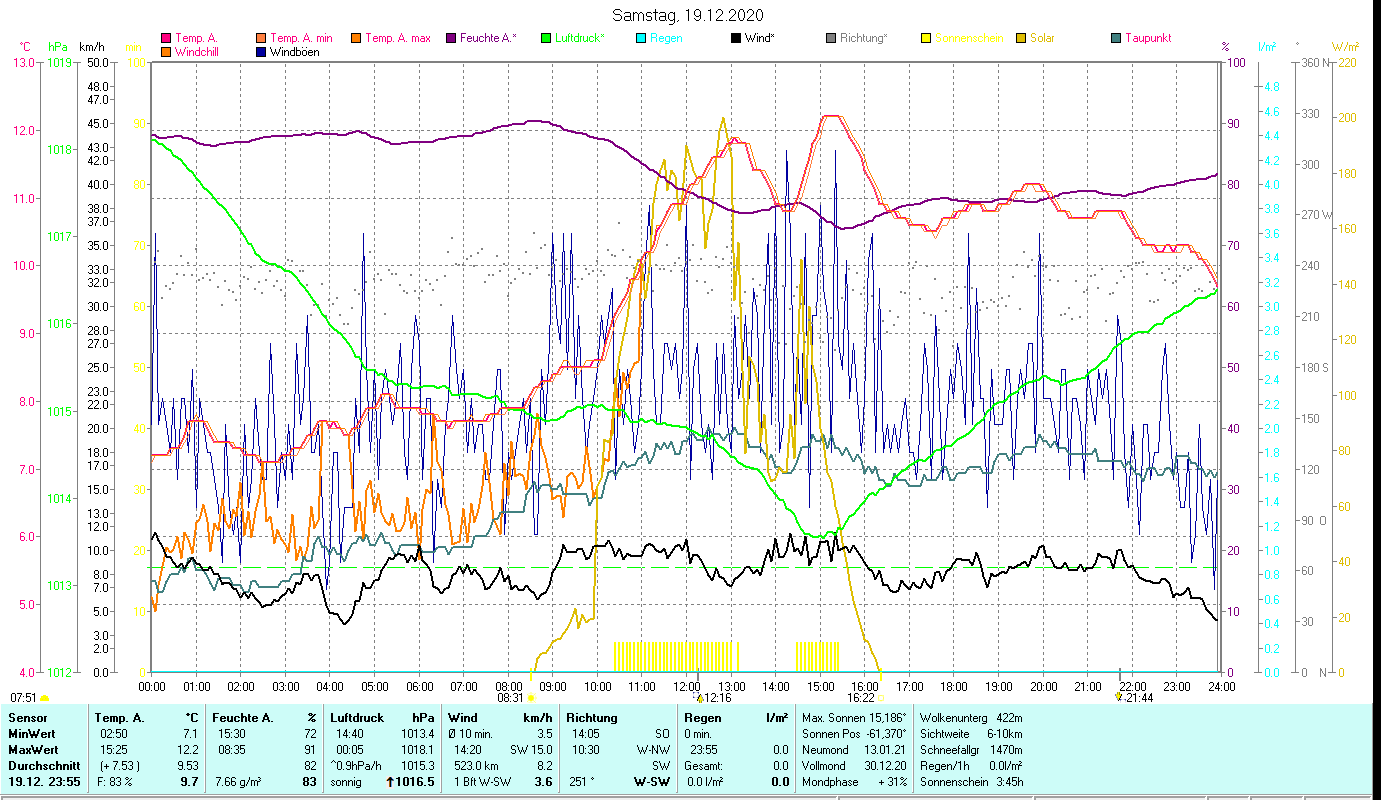Click the Temp. A. max legend swatch
Viewport: 1381px width, 800px height.
(355, 39)
